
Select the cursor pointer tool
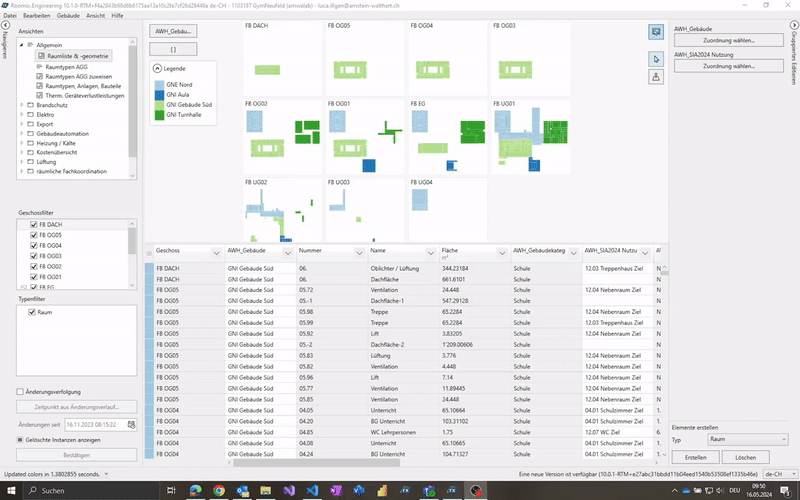click(656, 58)
